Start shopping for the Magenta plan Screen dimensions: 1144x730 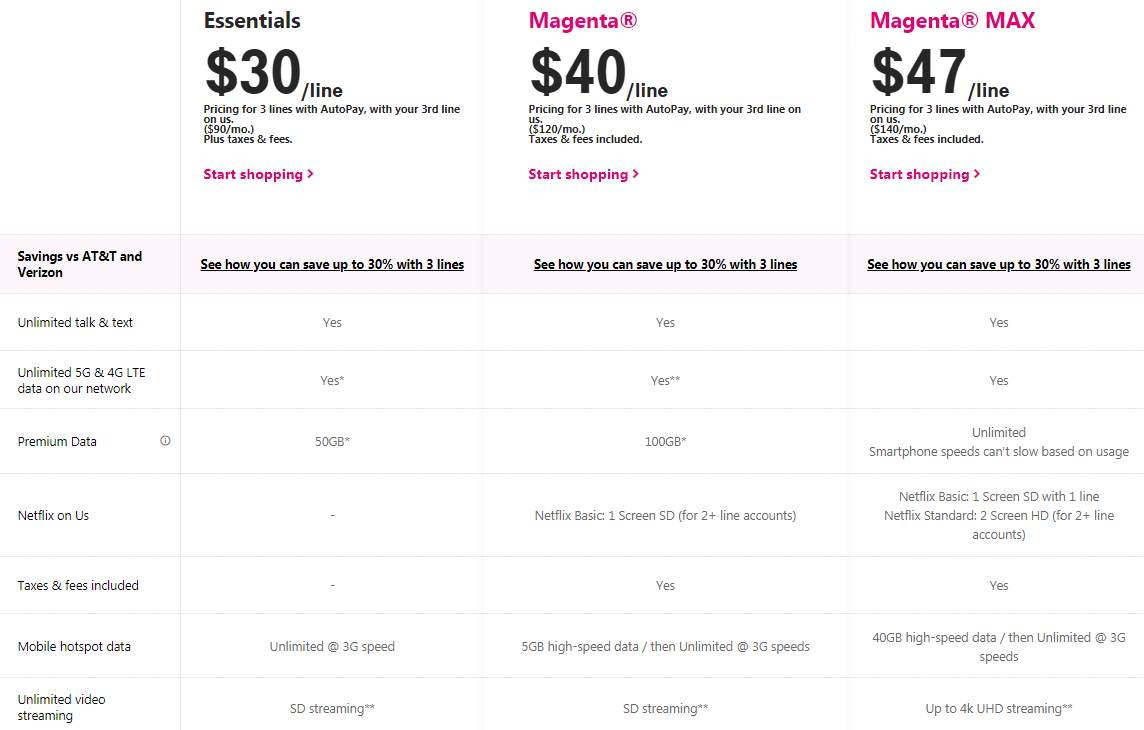[583, 174]
